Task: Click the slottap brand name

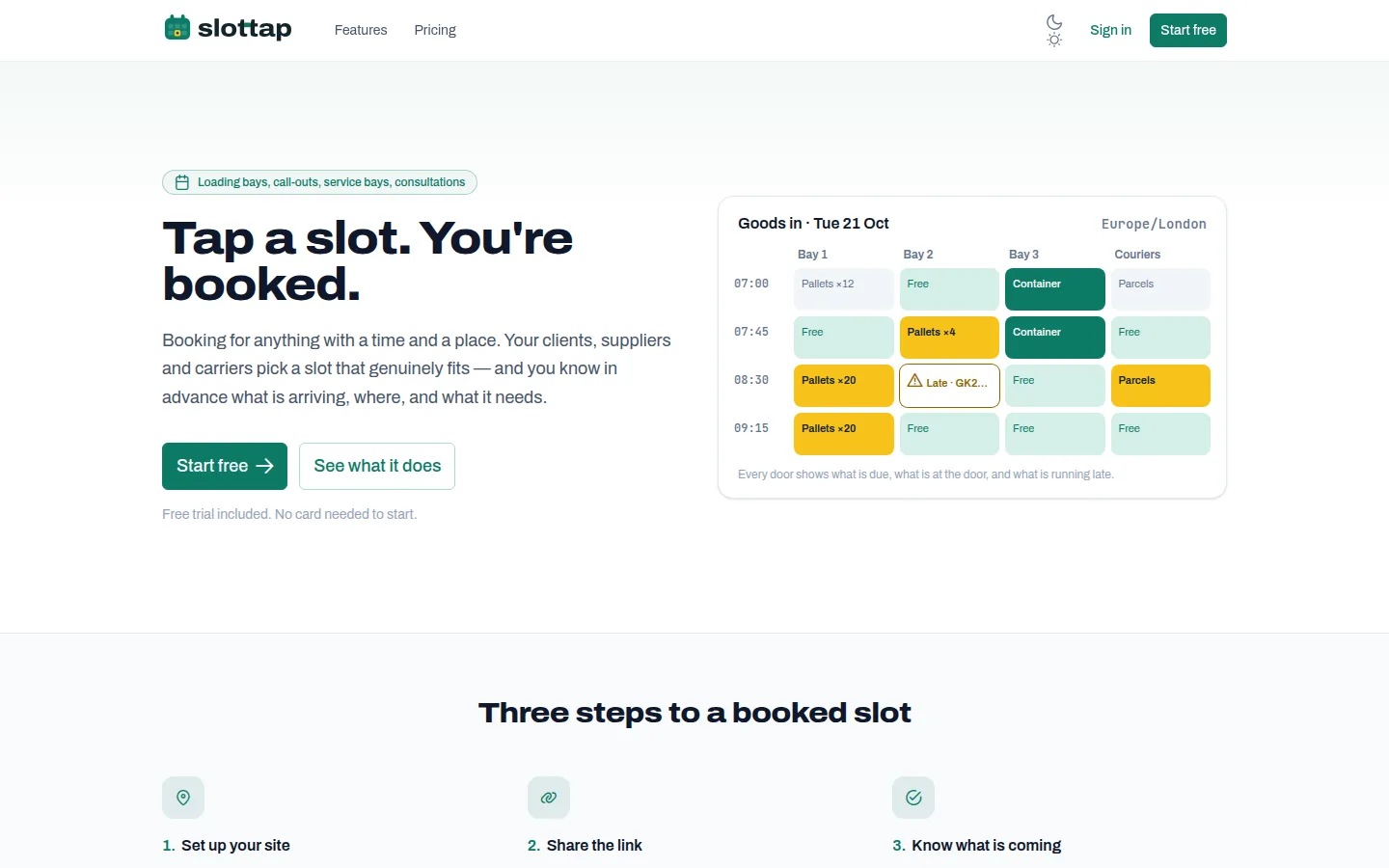Action: [x=245, y=29]
